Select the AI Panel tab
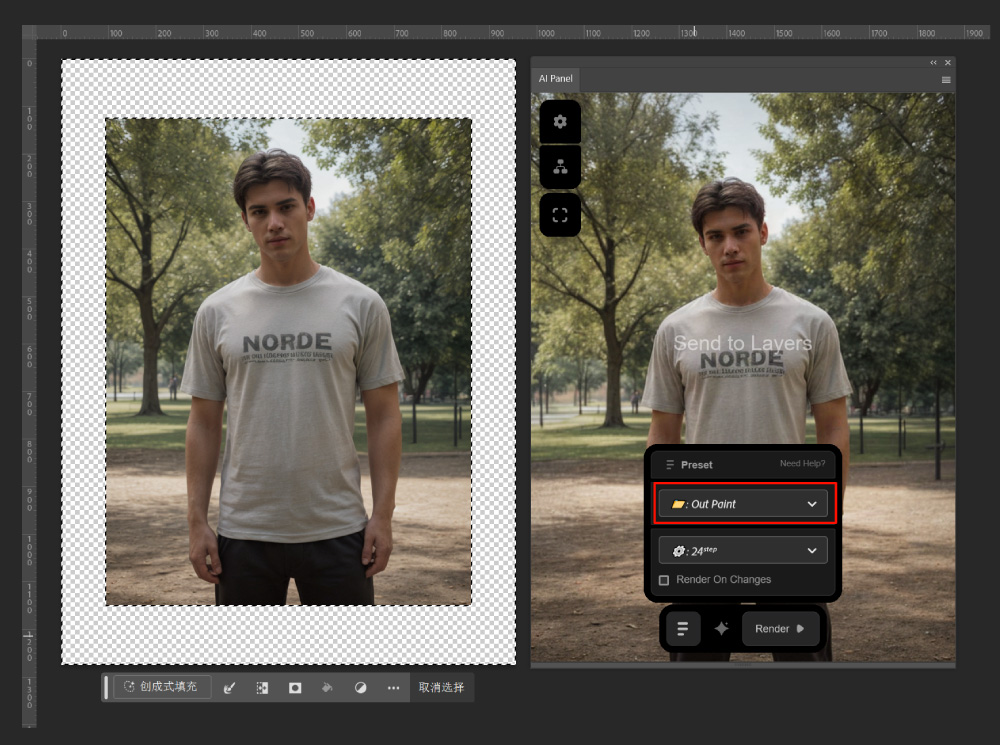This screenshot has height=745, width=1000. tap(555, 79)
